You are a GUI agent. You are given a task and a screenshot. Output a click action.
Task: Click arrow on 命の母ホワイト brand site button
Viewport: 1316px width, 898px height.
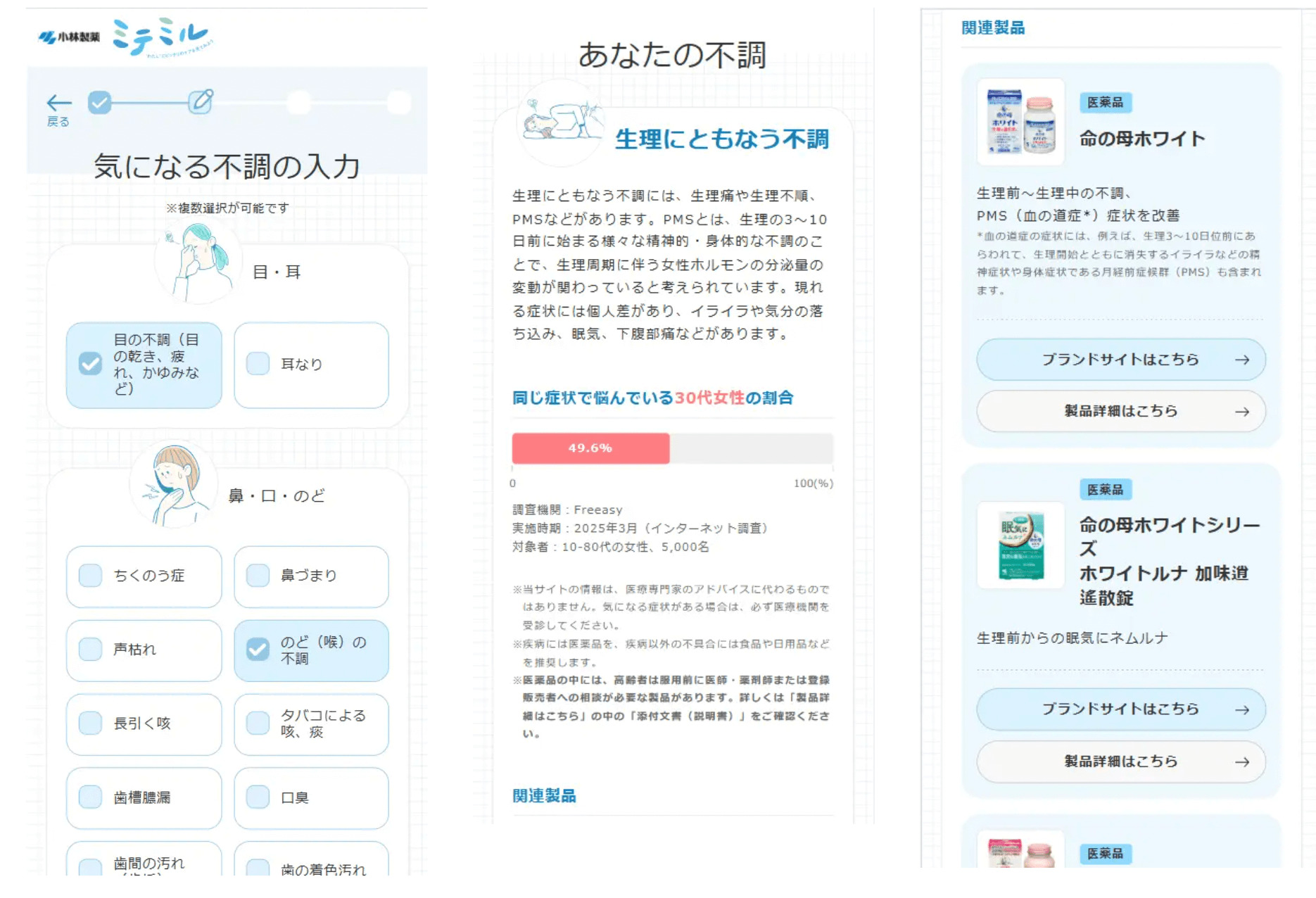pos(1242,360)
